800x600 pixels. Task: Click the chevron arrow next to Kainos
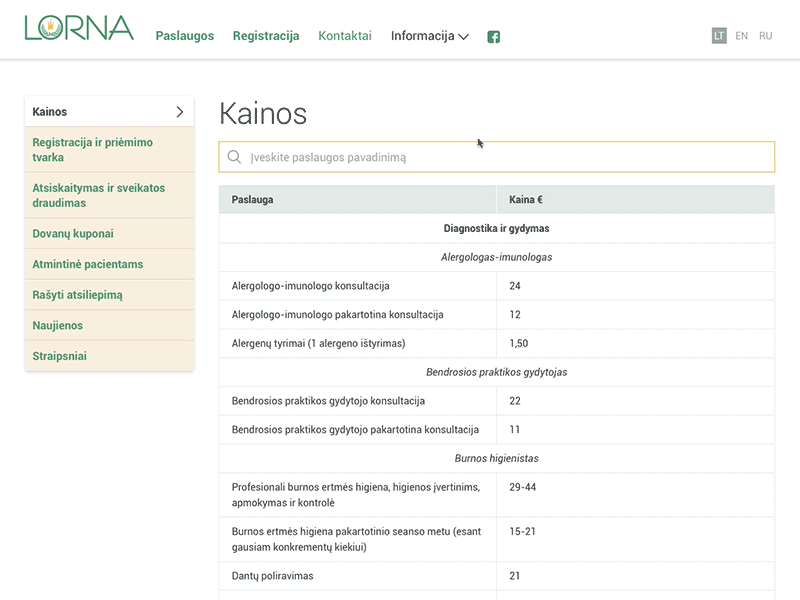pos(180,111)
